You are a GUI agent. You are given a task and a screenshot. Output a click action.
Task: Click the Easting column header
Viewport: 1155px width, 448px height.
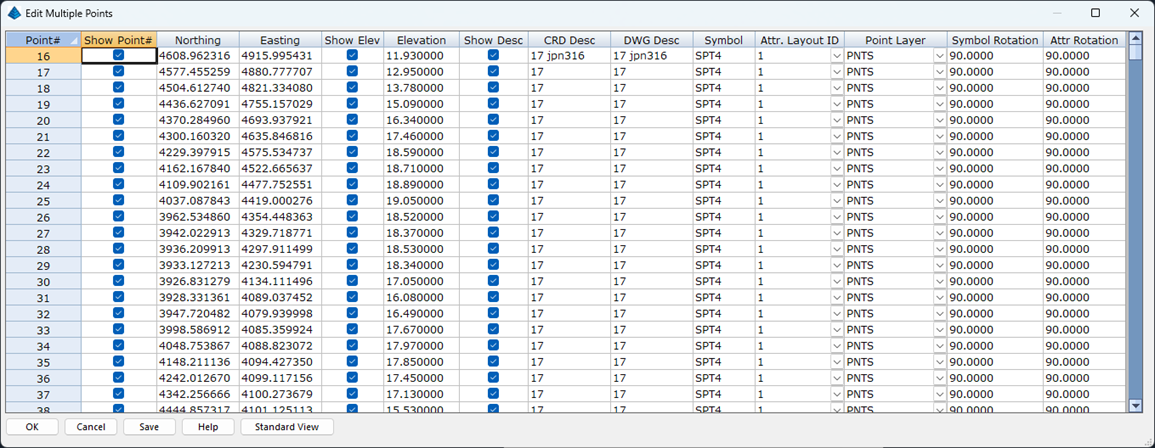[280, 40]
